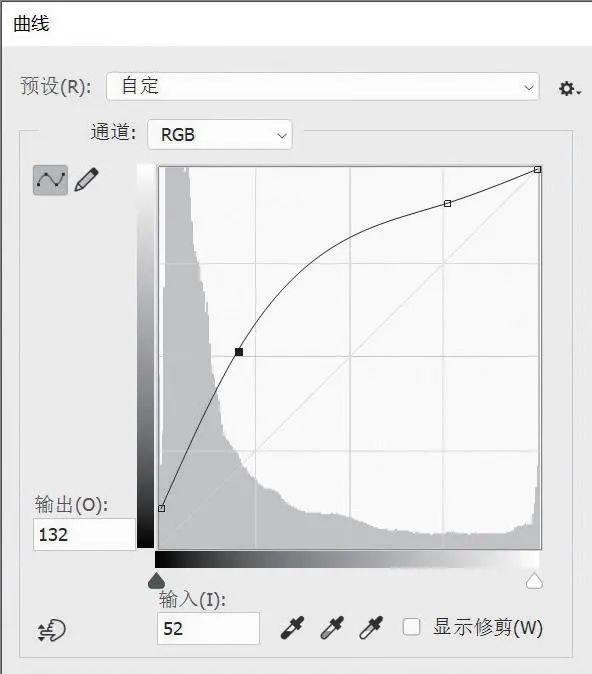Select the solid black curve control point
The height and width of the screenshot is (674, 592).
(239, 352)
